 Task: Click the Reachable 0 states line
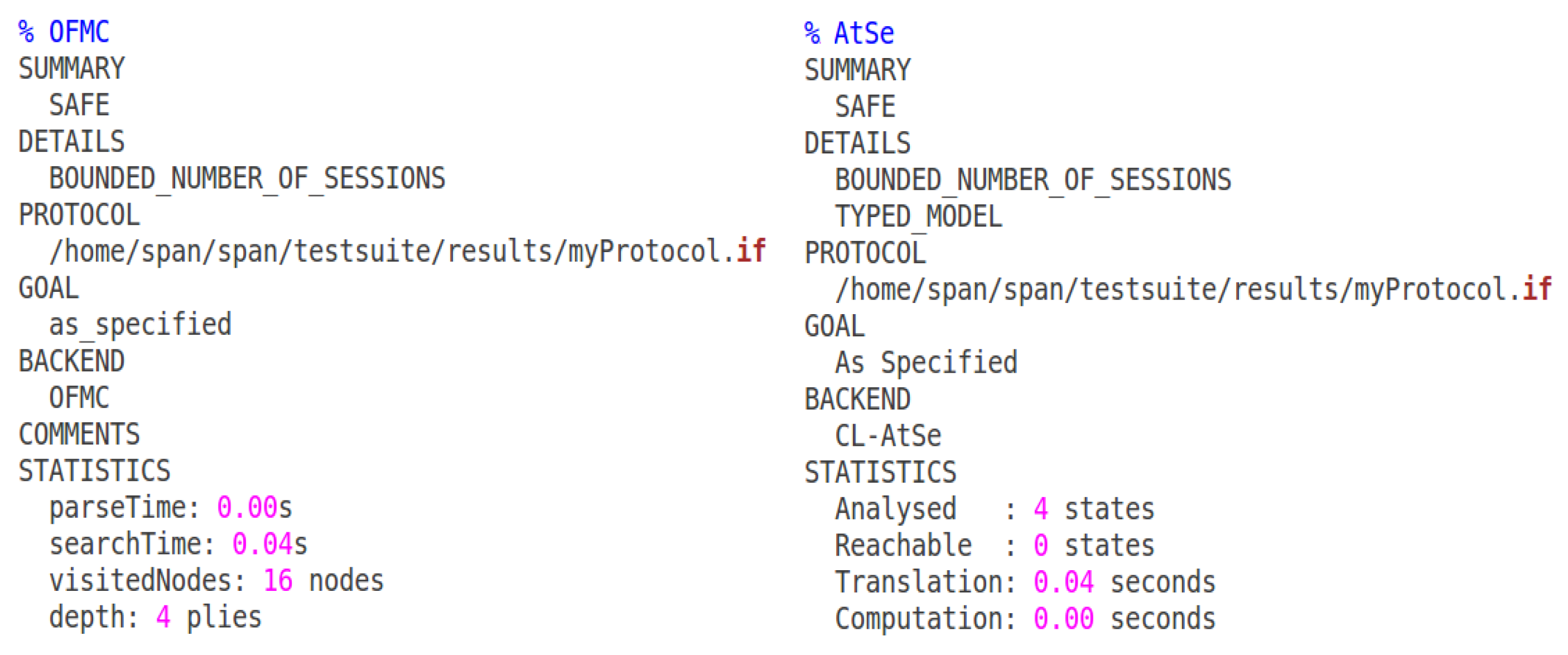(994, 546)
